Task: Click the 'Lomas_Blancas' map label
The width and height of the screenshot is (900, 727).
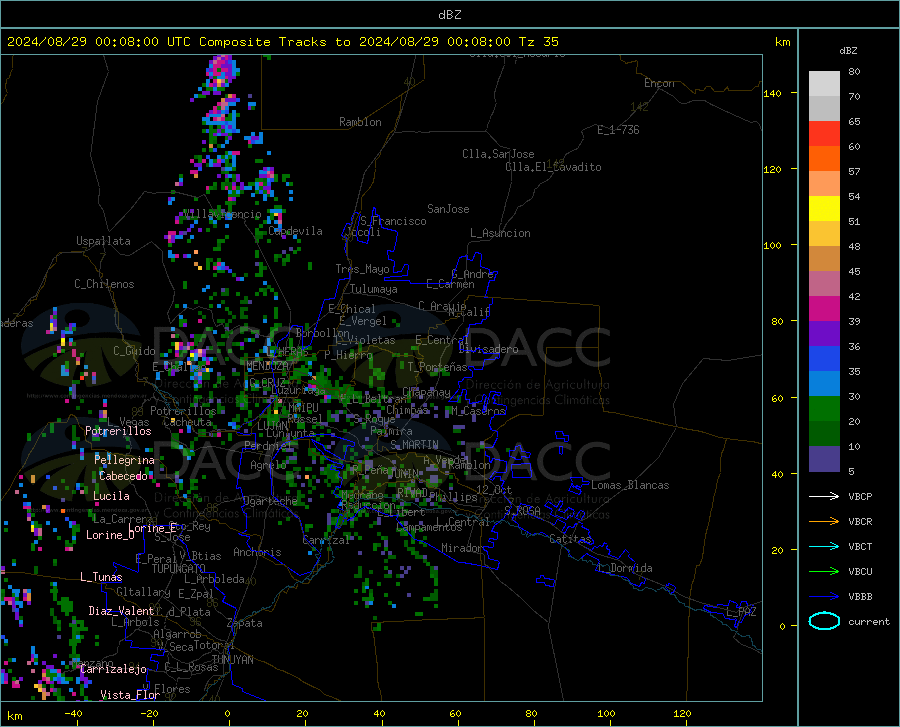Action: point(630,485)
